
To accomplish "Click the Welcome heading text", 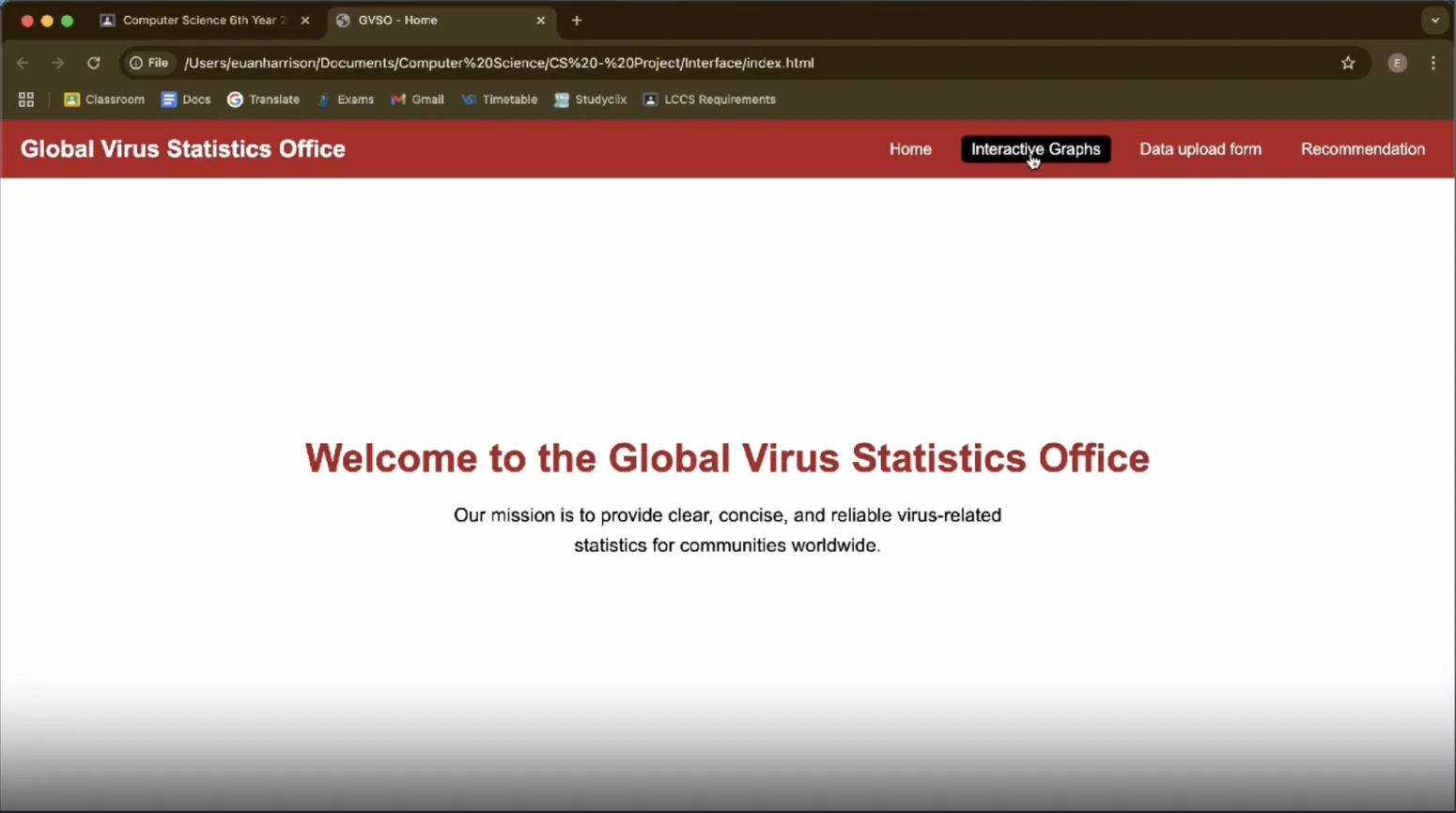I will click(x=727, y=458).
